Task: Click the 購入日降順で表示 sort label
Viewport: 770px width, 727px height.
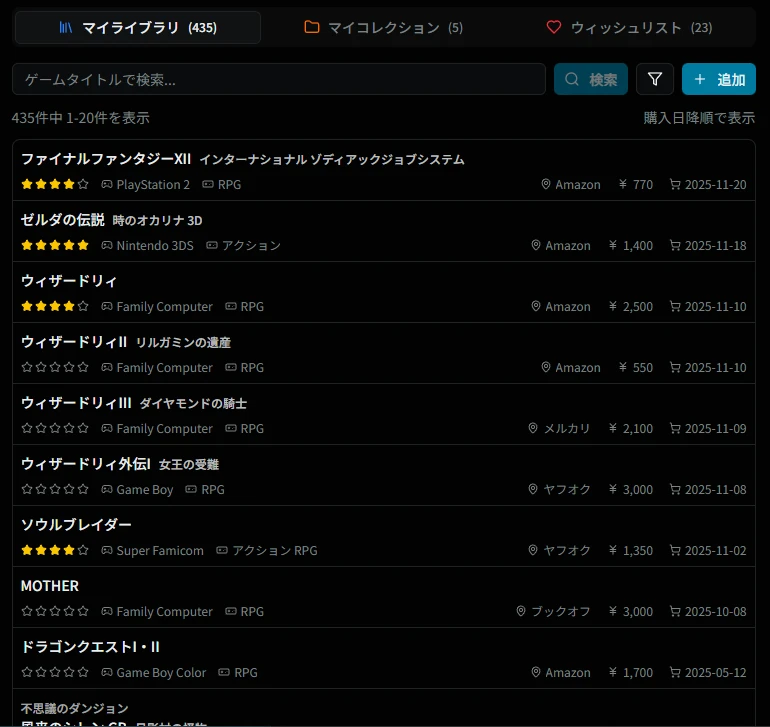Action: pyautogui.click(x=698, y=118)
